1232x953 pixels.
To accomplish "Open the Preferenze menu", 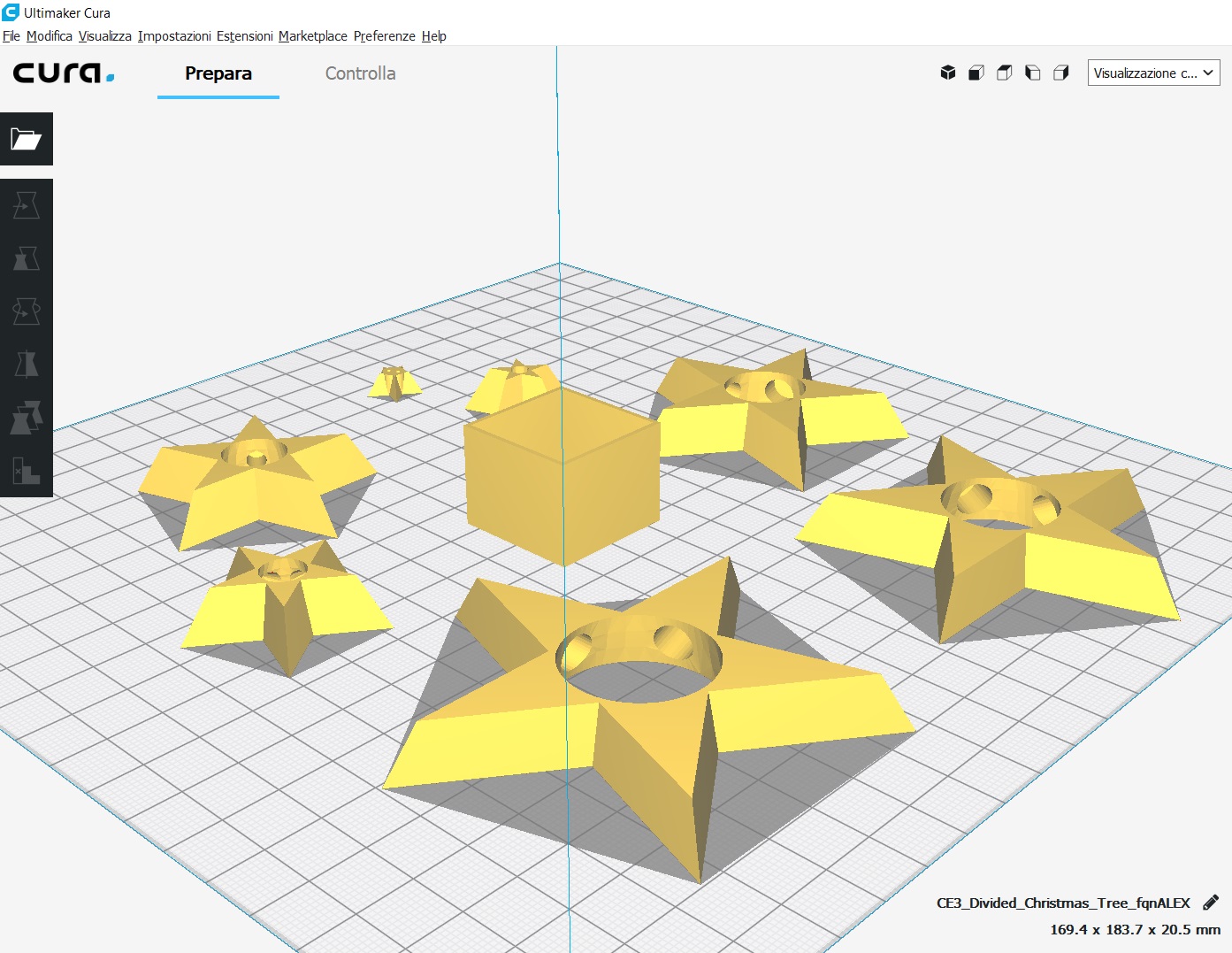I will click(x=385, y=36).
